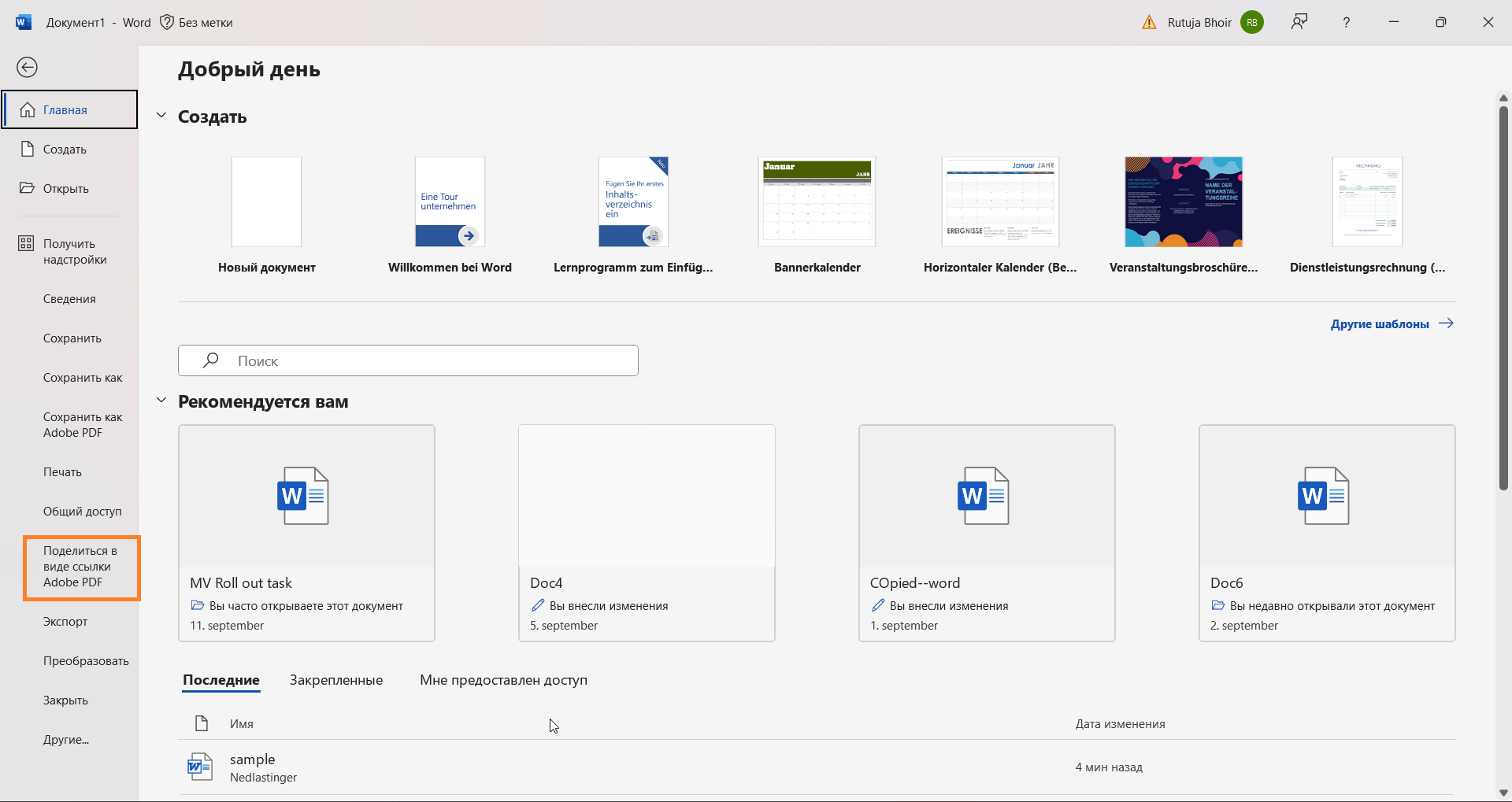Screen dimensions: 1512x802
Task: Select Поделиться в виде ссылки Adobe PDF
Action: [x=82, y=567]
